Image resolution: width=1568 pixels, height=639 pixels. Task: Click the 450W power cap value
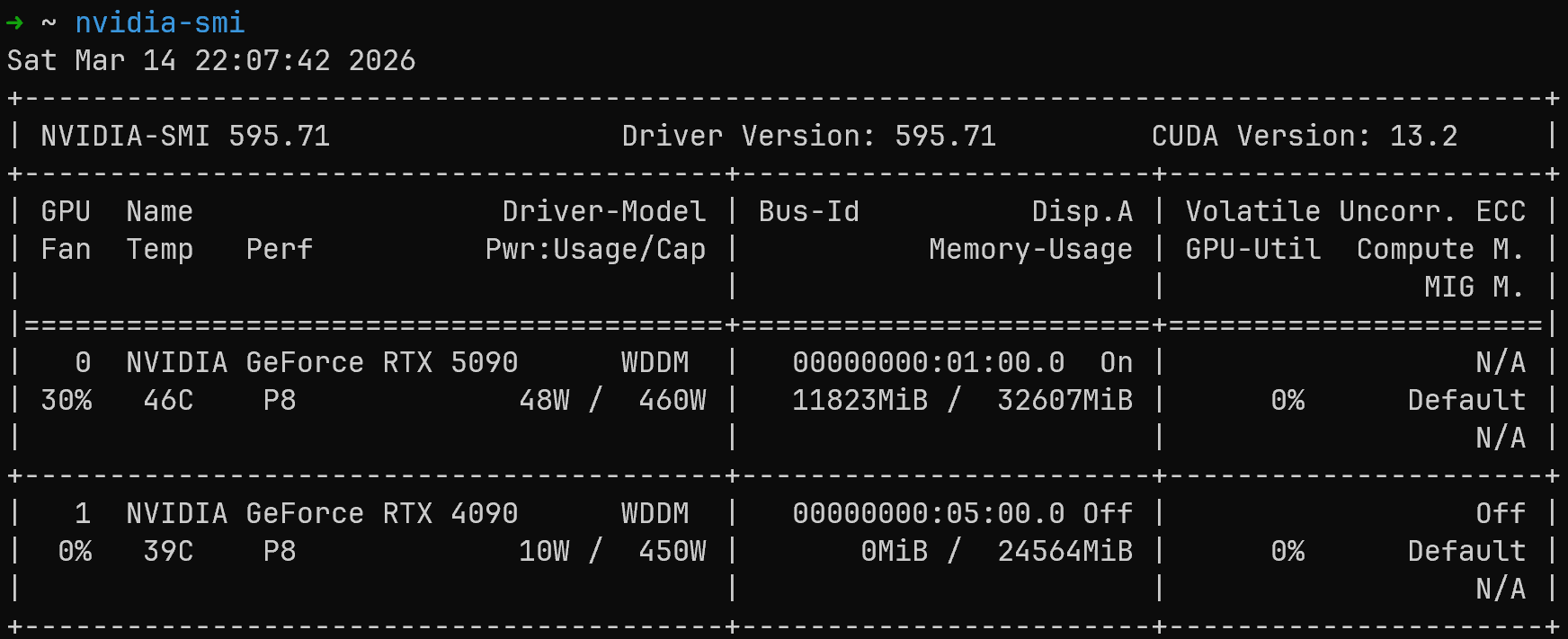pyautogui.click(x=673, y=551)
